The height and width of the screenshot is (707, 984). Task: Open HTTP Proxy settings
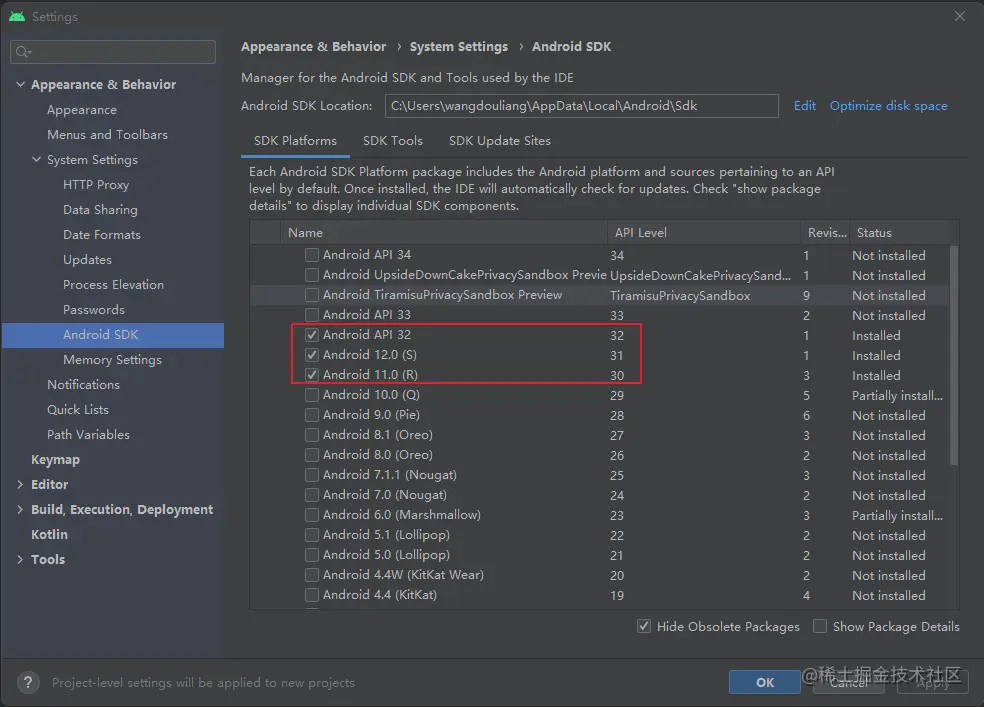pyautogui.click(x=96, y=185)
